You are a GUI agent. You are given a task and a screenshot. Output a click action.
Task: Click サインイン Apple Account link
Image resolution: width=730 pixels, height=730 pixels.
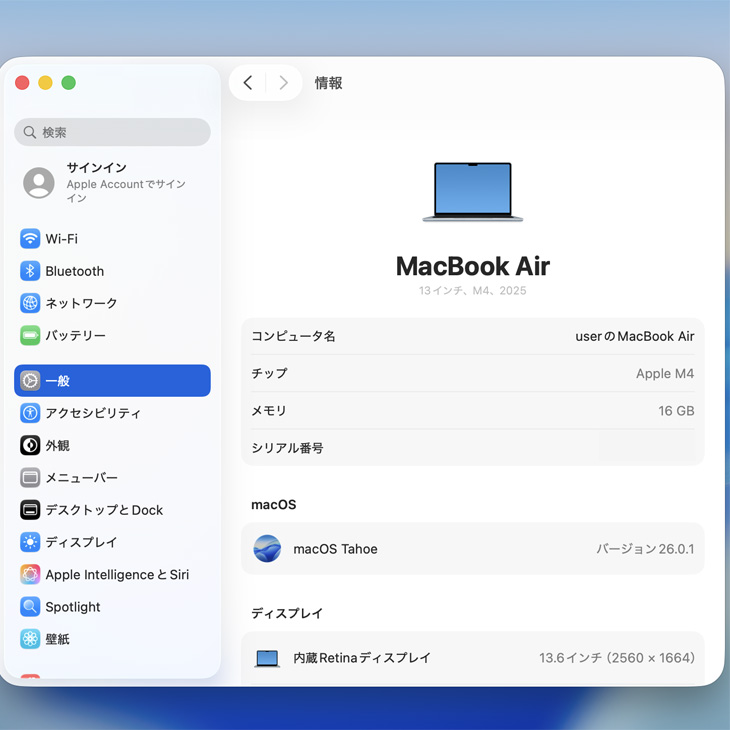[112, 182]
